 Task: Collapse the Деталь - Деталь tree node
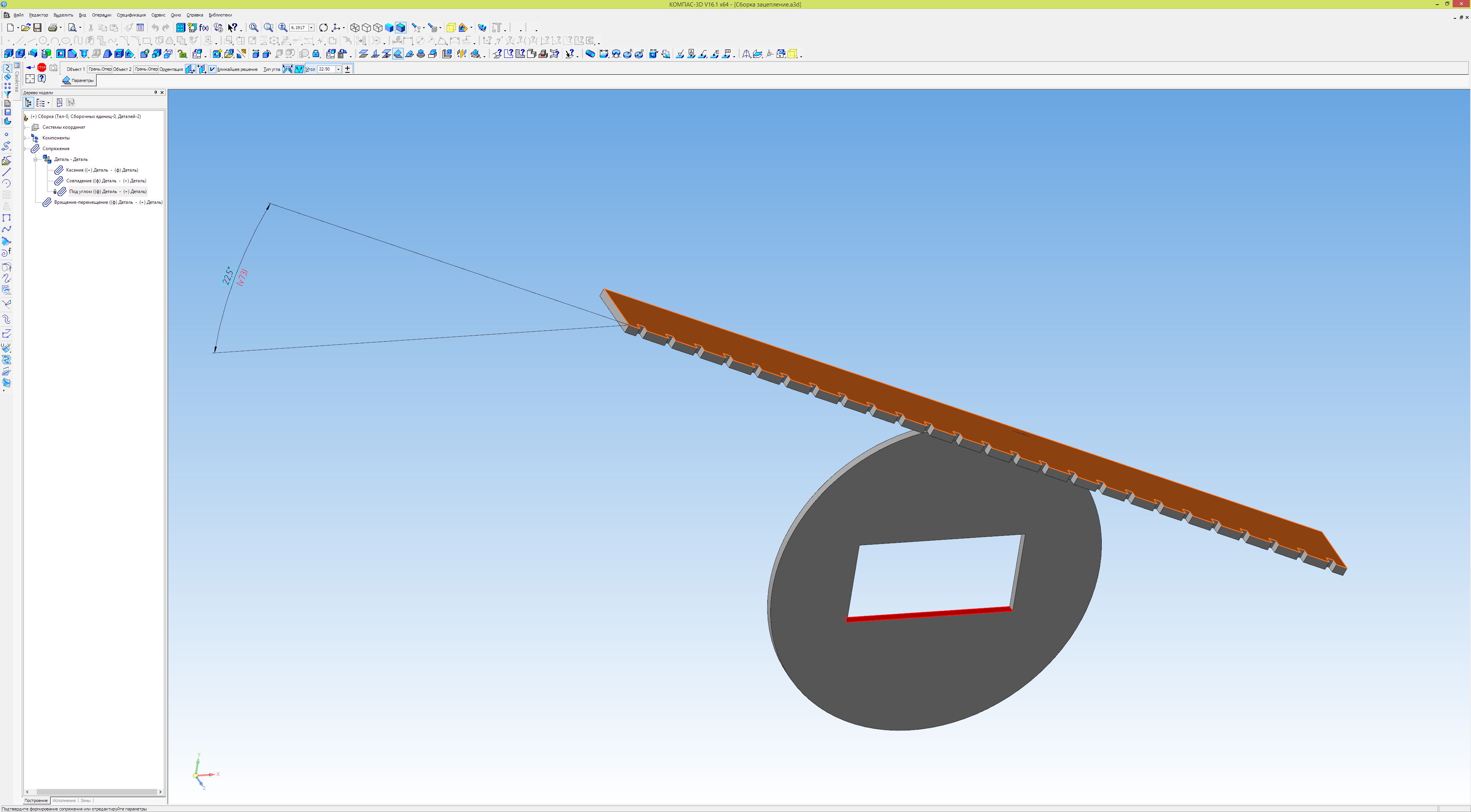tap(35, 159)
